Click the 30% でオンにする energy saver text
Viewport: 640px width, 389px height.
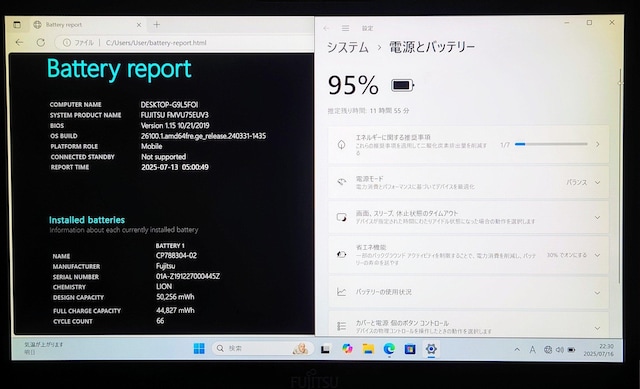[567, 255]
